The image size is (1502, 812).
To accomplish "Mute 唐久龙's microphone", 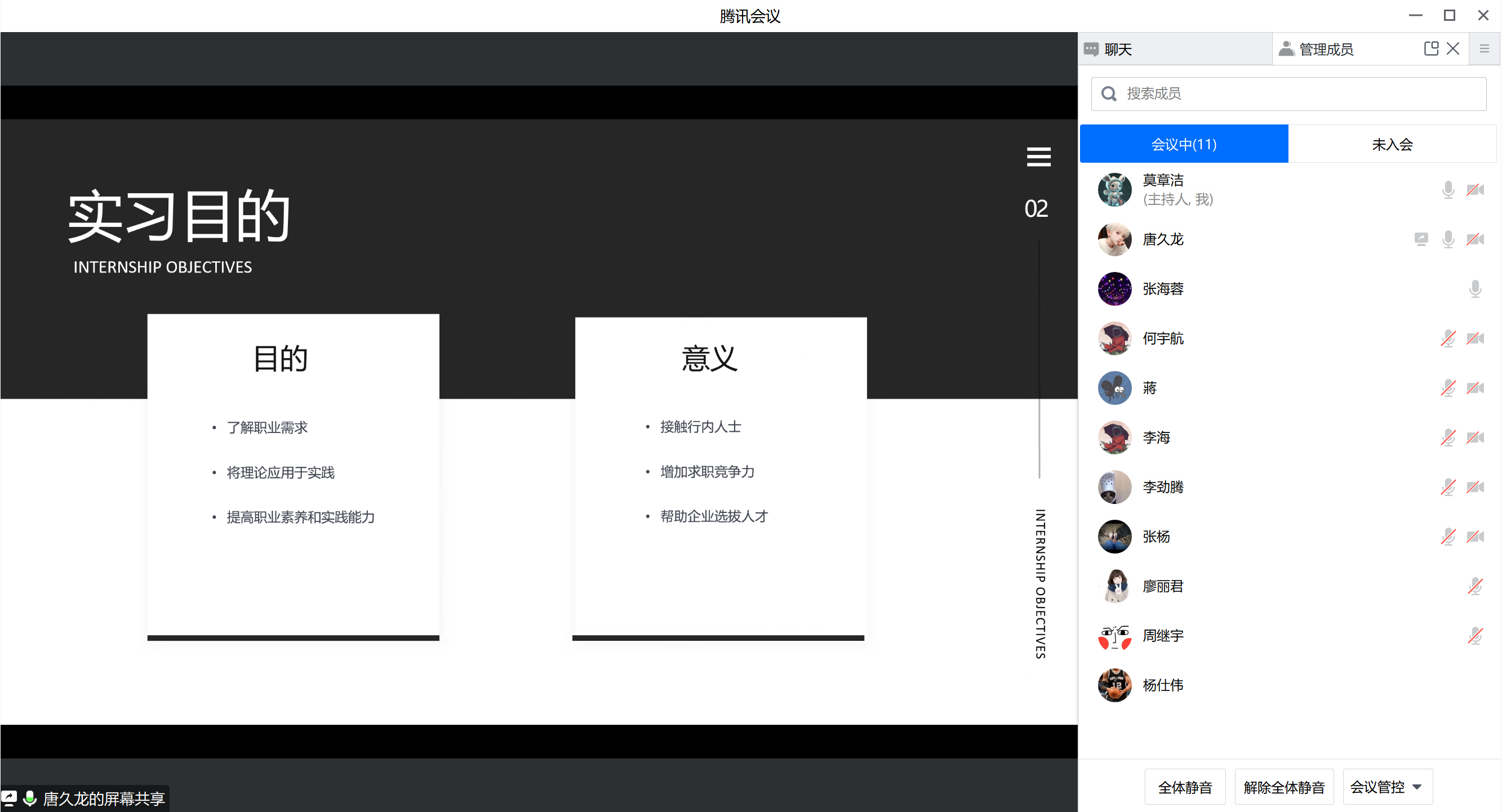I will [x=1448, y=239].
